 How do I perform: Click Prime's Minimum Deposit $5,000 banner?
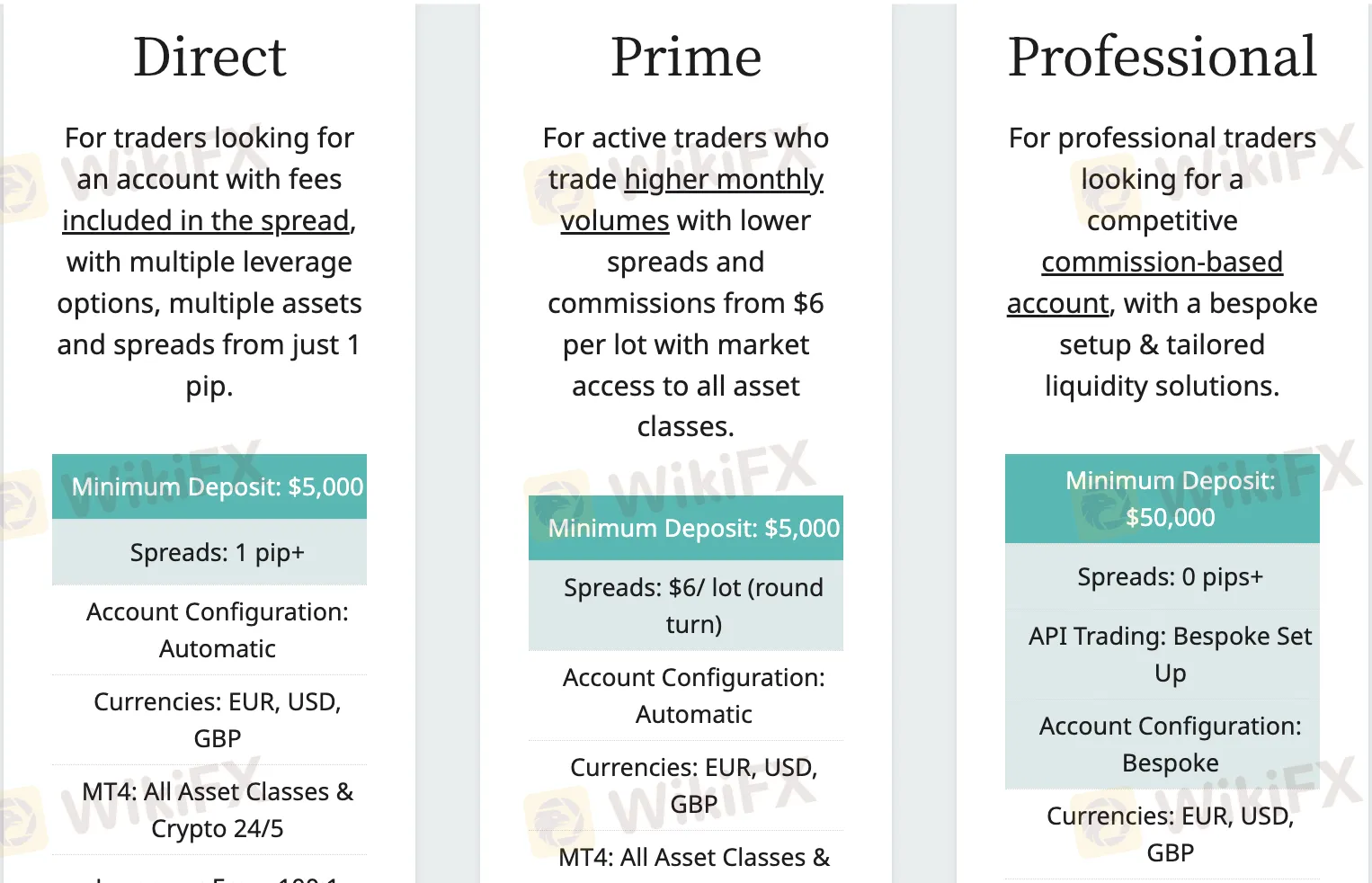(686, 528)
